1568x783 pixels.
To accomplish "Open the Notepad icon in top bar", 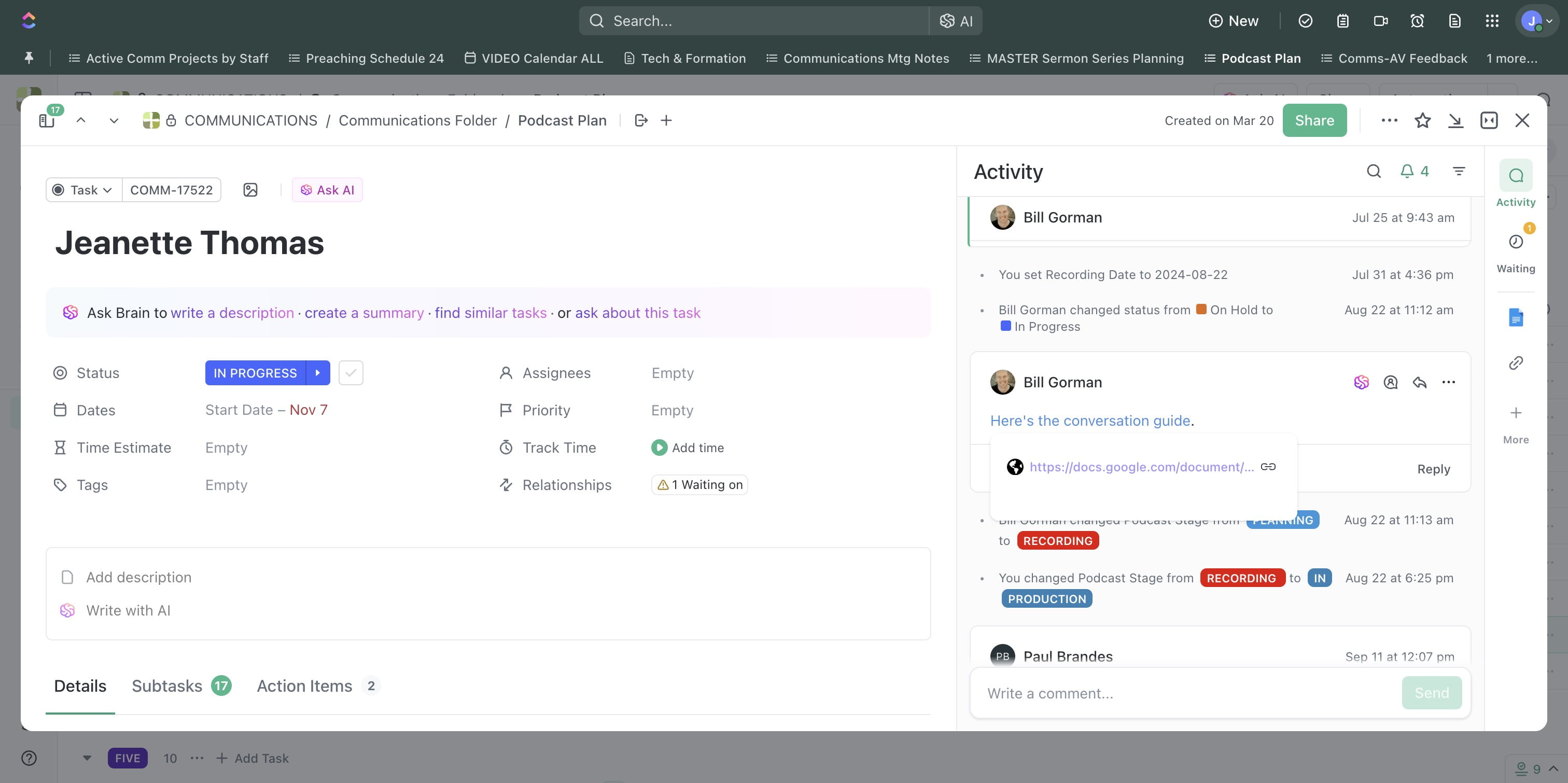I will [1343, 21].
